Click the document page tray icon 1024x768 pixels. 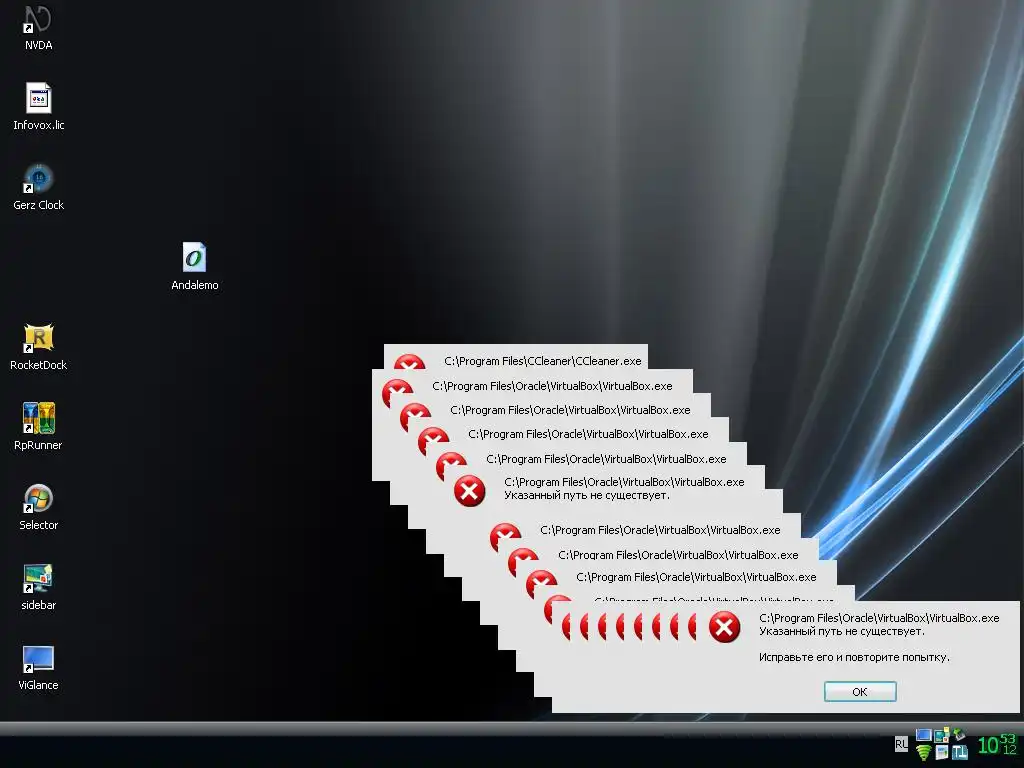[x=942, y=752]
